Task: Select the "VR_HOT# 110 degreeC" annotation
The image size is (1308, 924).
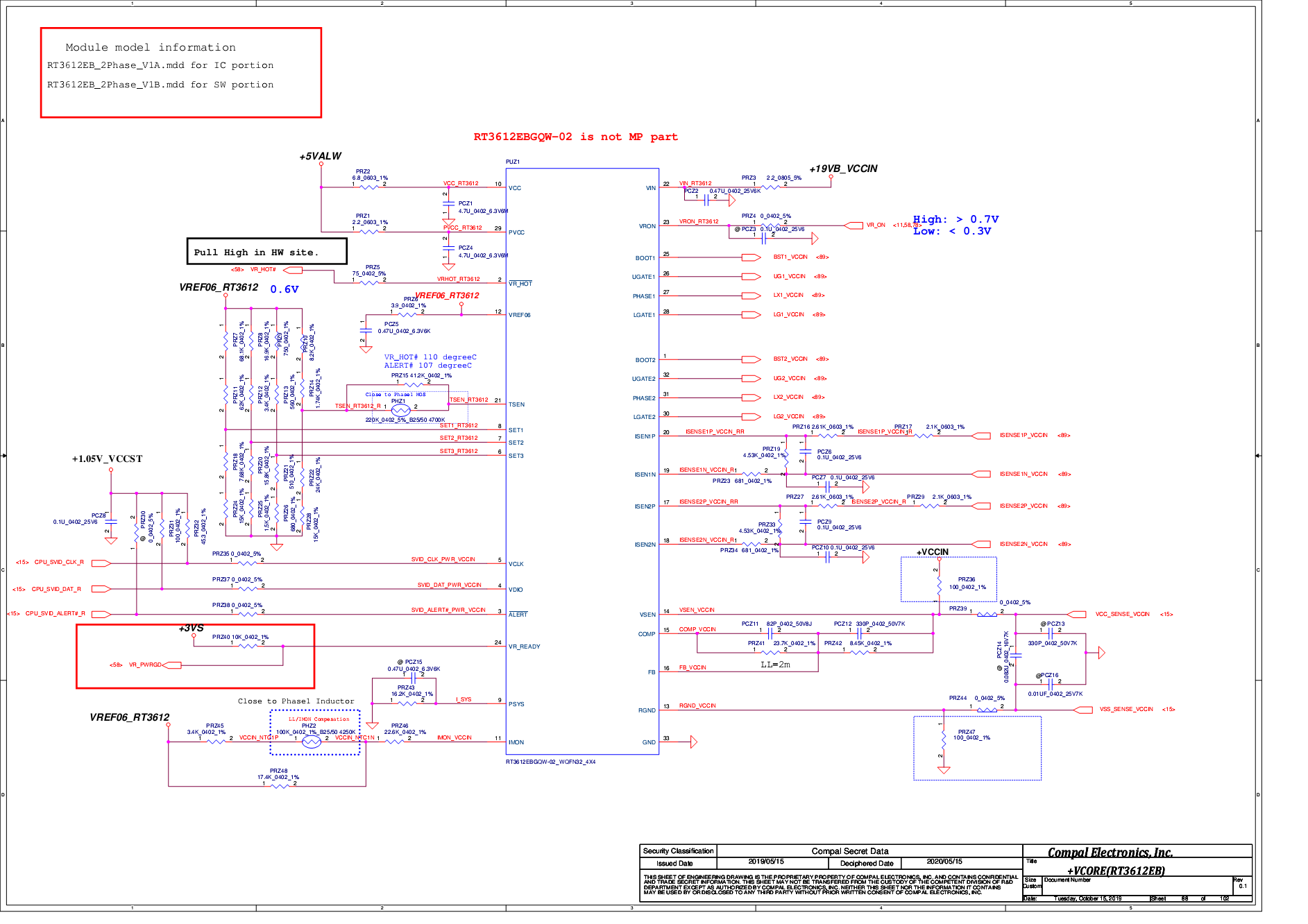Action: (x=430, y=357)
